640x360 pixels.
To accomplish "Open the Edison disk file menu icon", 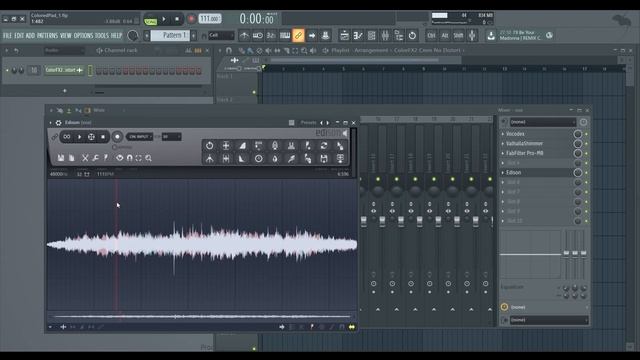I will [x=61, y=158].
